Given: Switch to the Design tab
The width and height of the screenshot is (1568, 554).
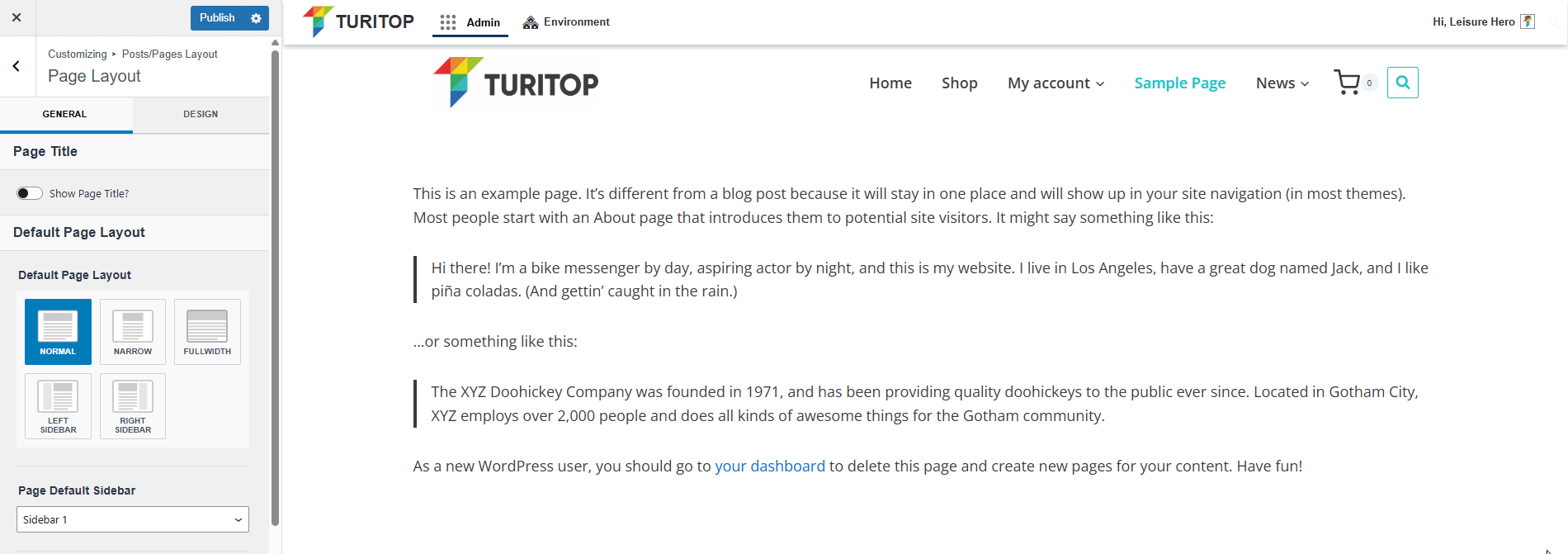Looking at the screenshot, I should [201, 114].
